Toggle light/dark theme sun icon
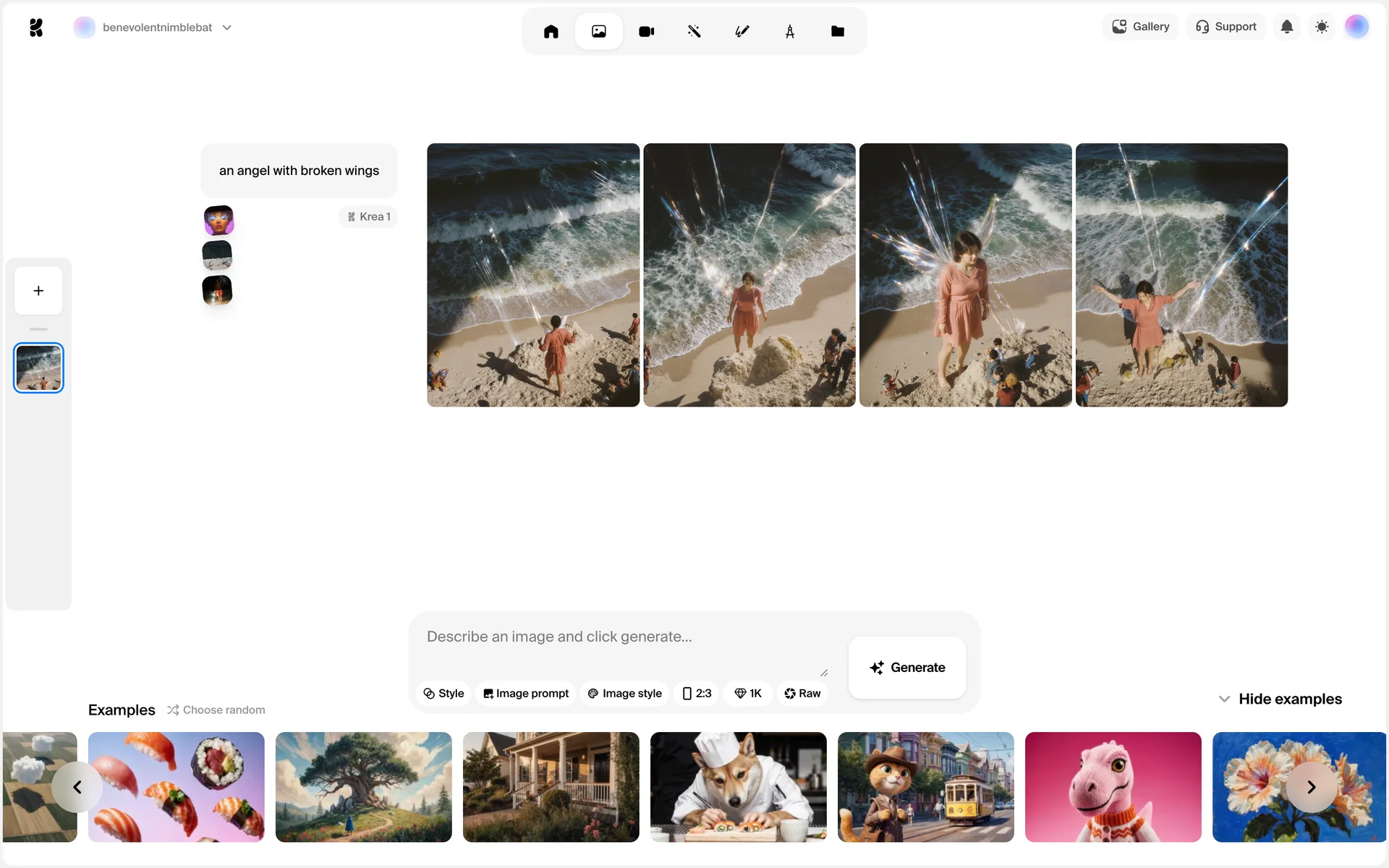 [1322, 27]
